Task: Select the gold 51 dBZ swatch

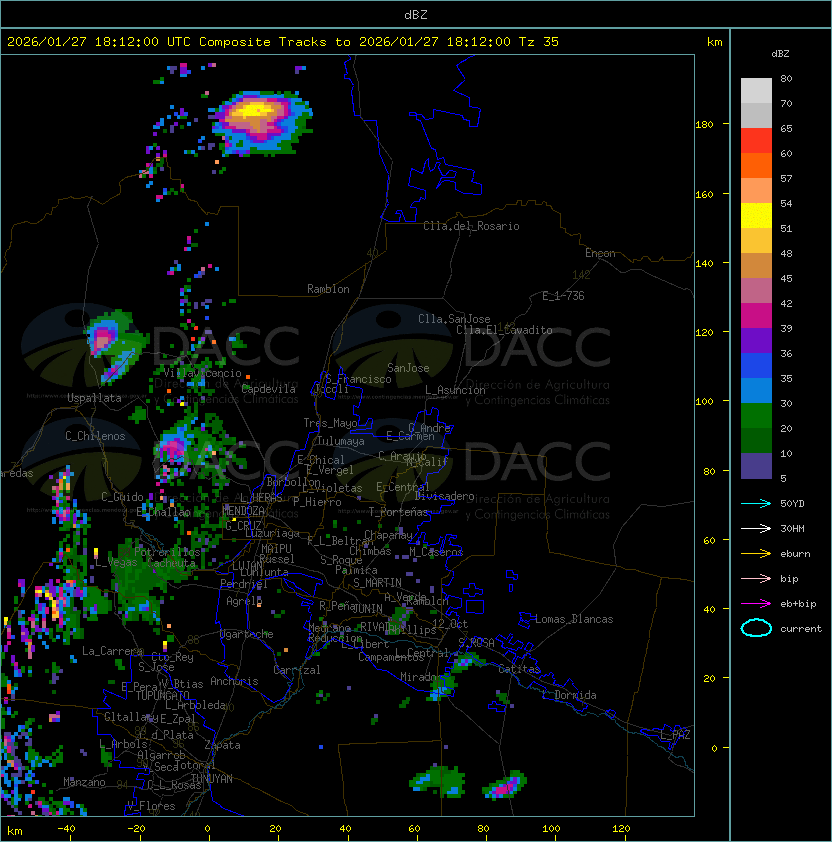Action: click(x=756, y=240)
